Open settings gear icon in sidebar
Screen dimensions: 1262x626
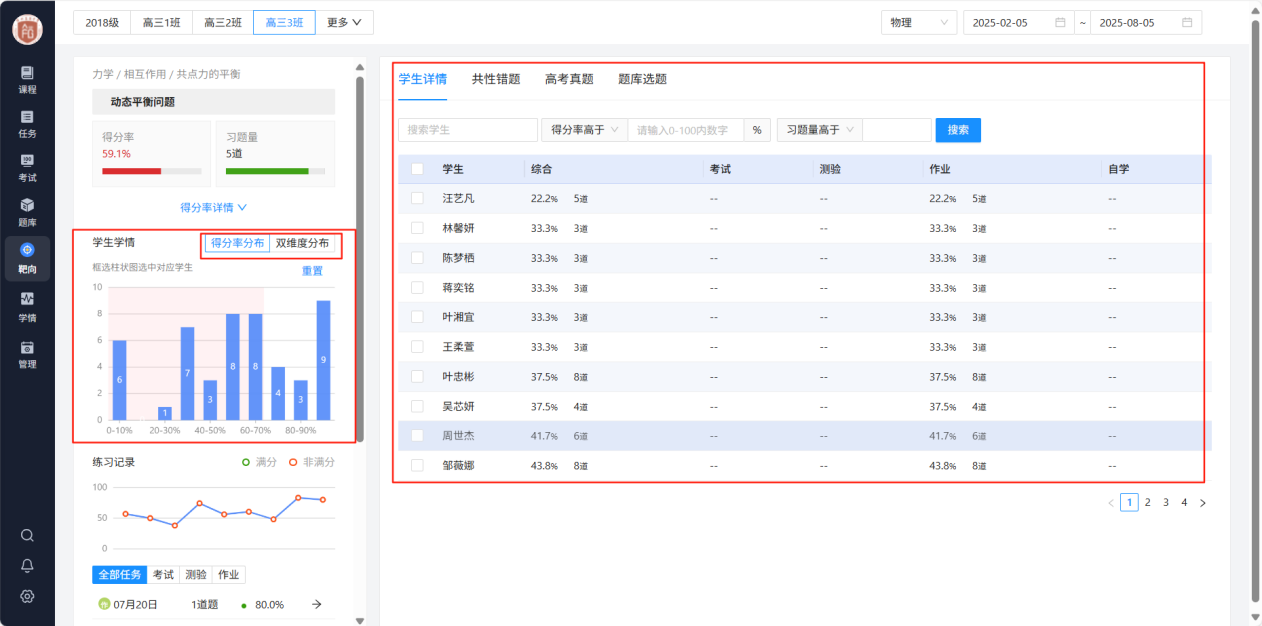pyautogui.click(x=27, y=596)
